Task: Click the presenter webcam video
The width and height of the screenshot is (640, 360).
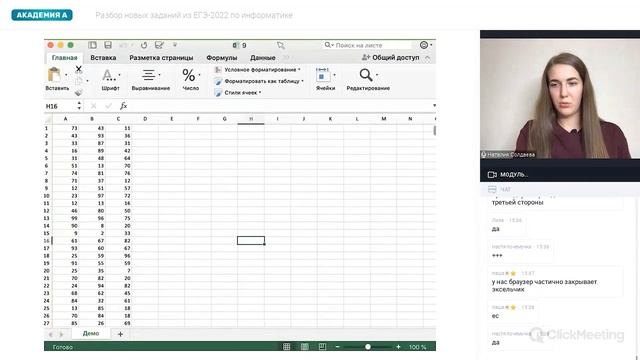Action: [x=560, y=98]
